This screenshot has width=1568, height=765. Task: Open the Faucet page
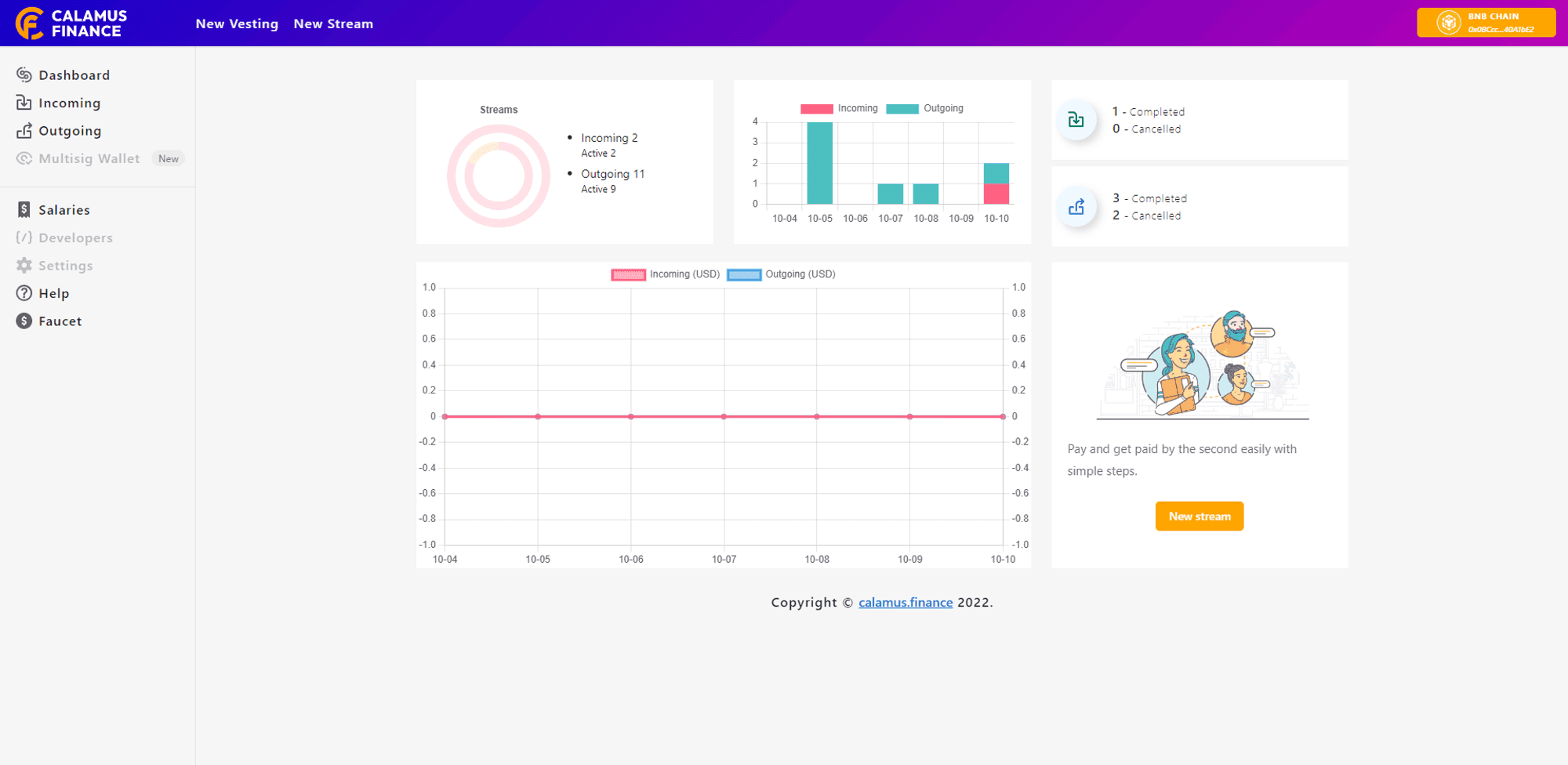click(x=60, y=321)
